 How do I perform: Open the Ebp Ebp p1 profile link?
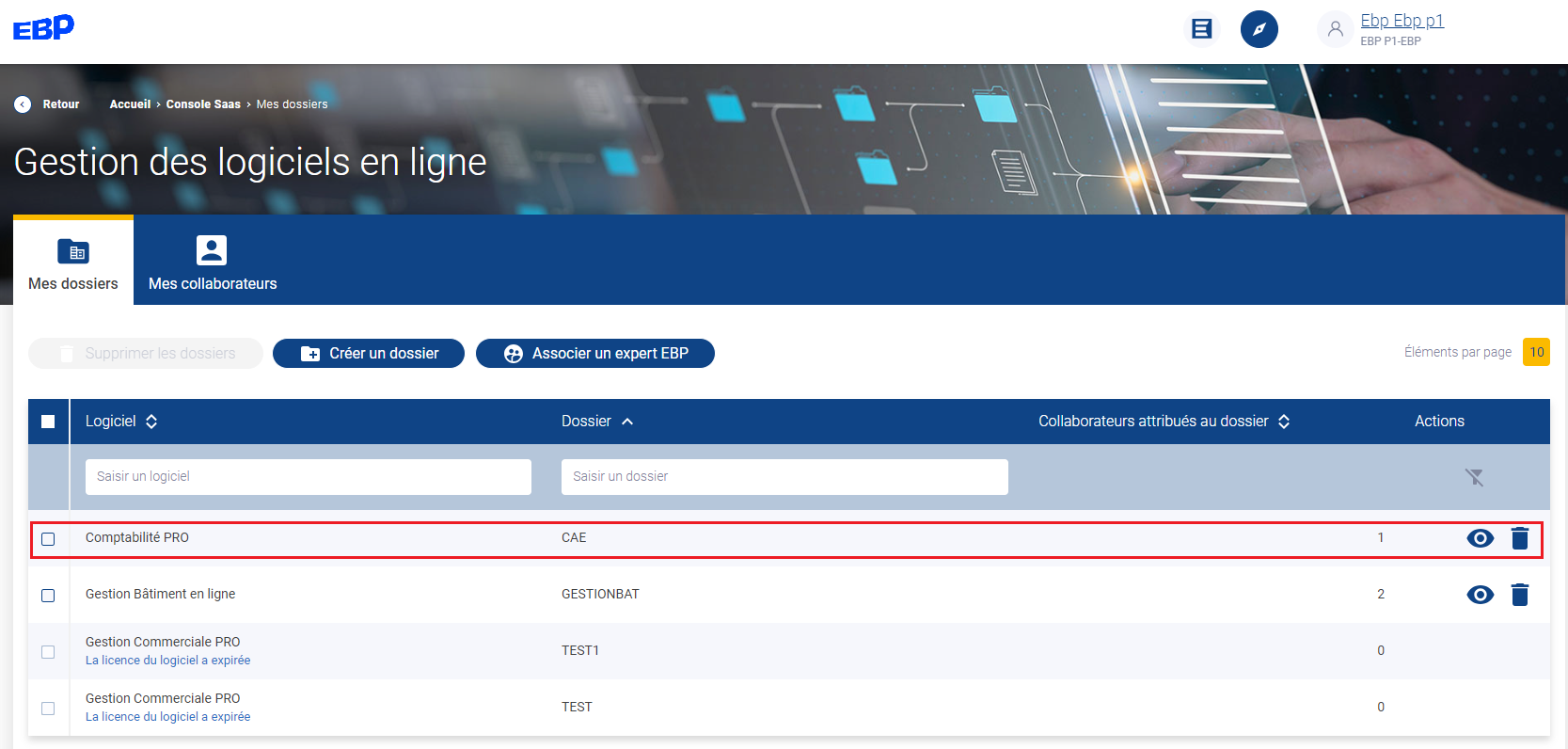1402,21
